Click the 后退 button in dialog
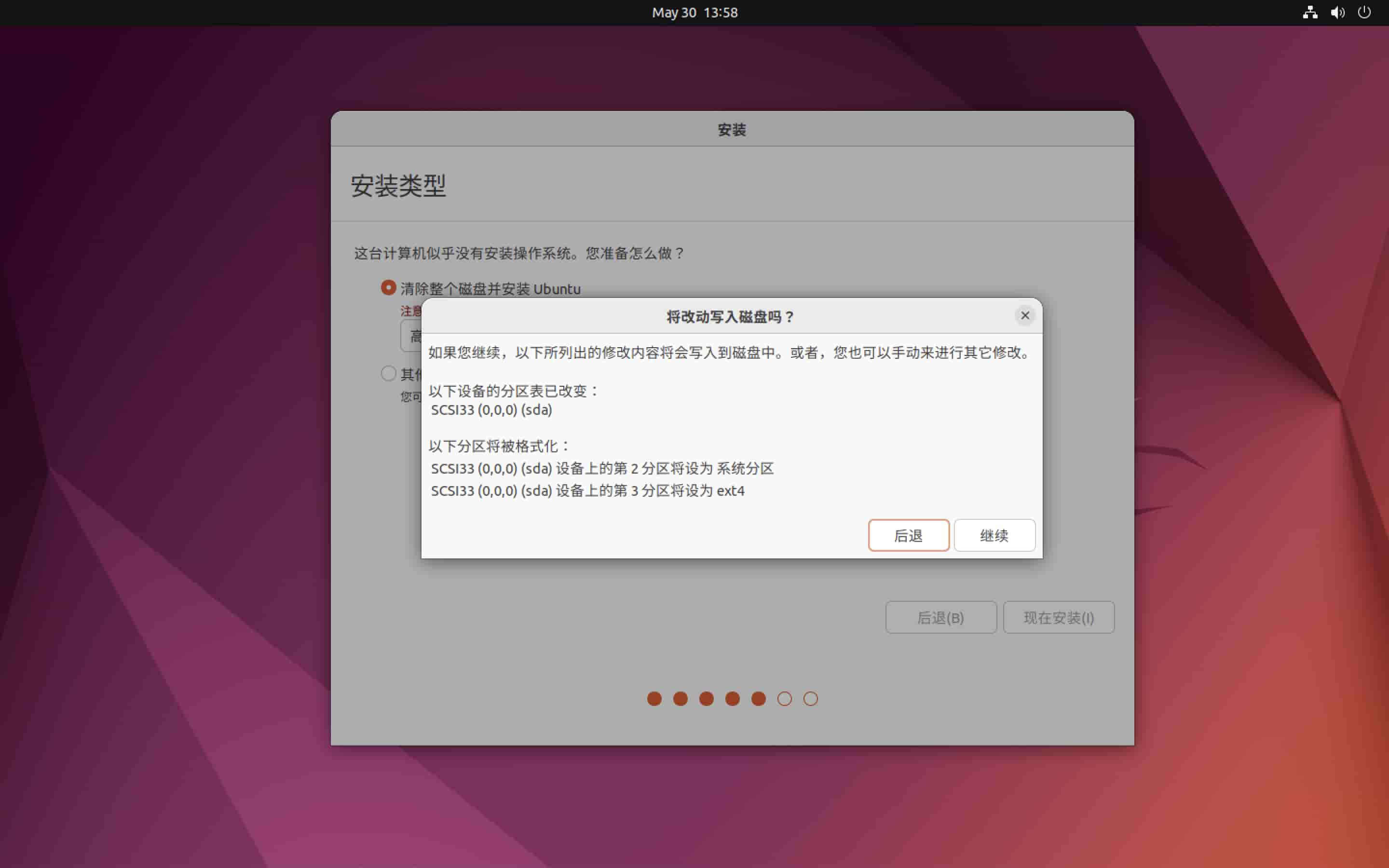The width and height of the screenshot is (1389, 868). click(x=908, y=535)
